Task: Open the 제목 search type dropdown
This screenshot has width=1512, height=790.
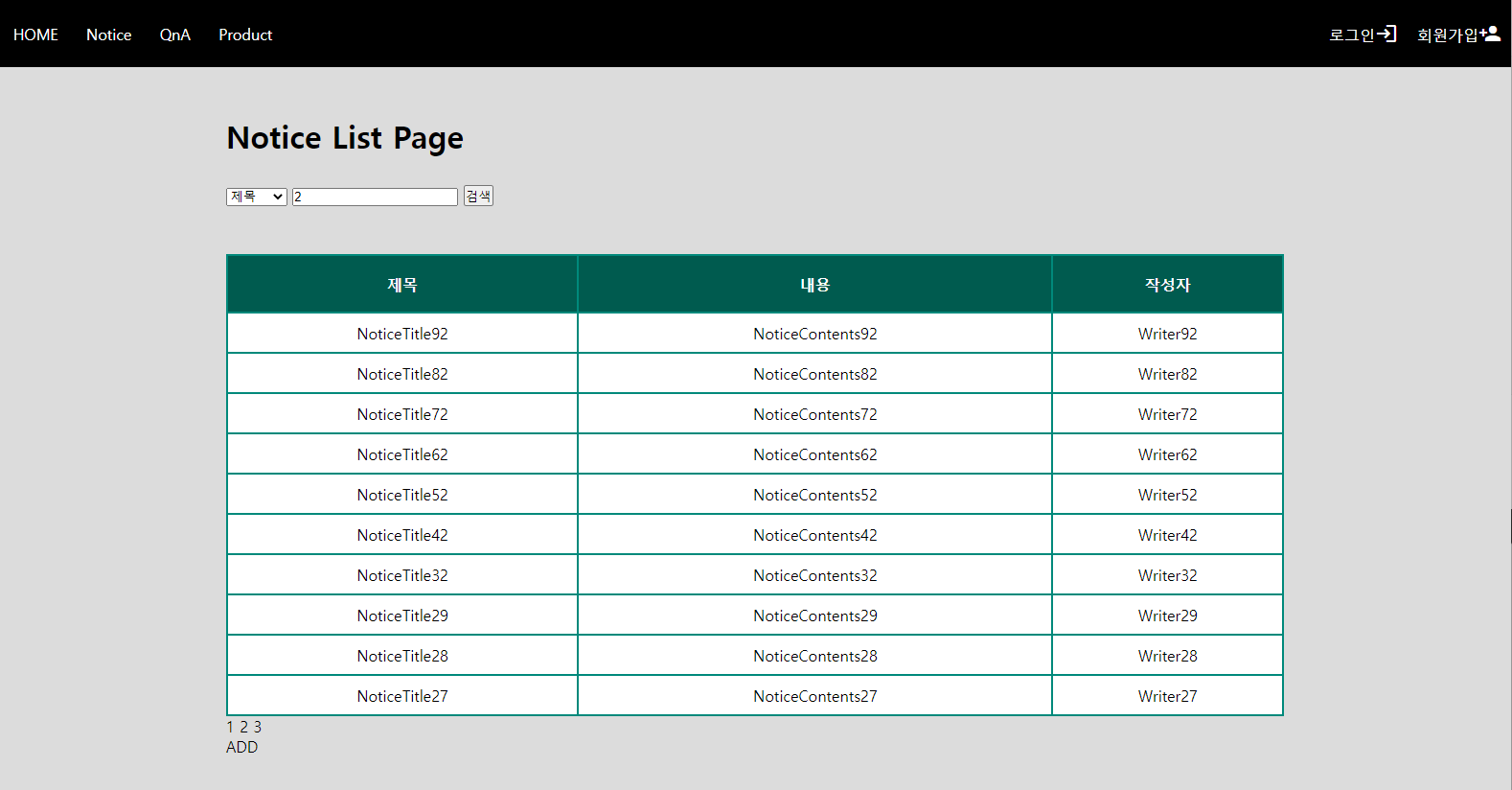Action: pos(257,197)
